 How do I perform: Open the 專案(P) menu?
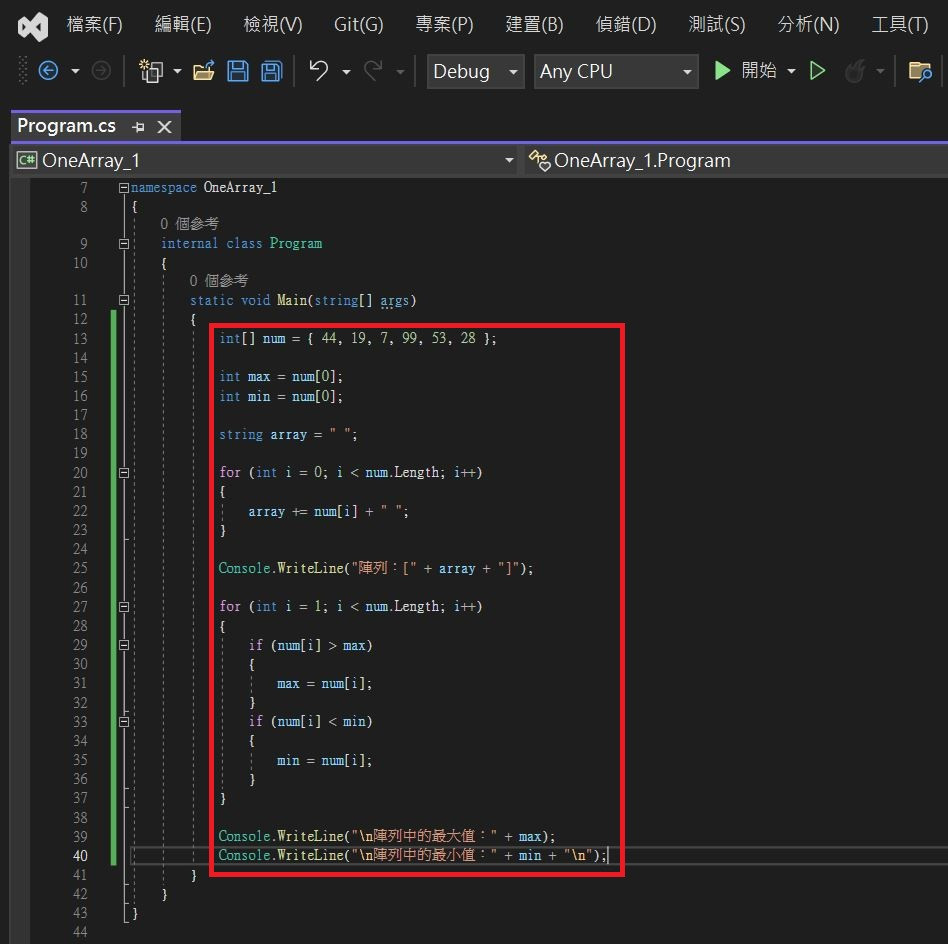(444, 25)
